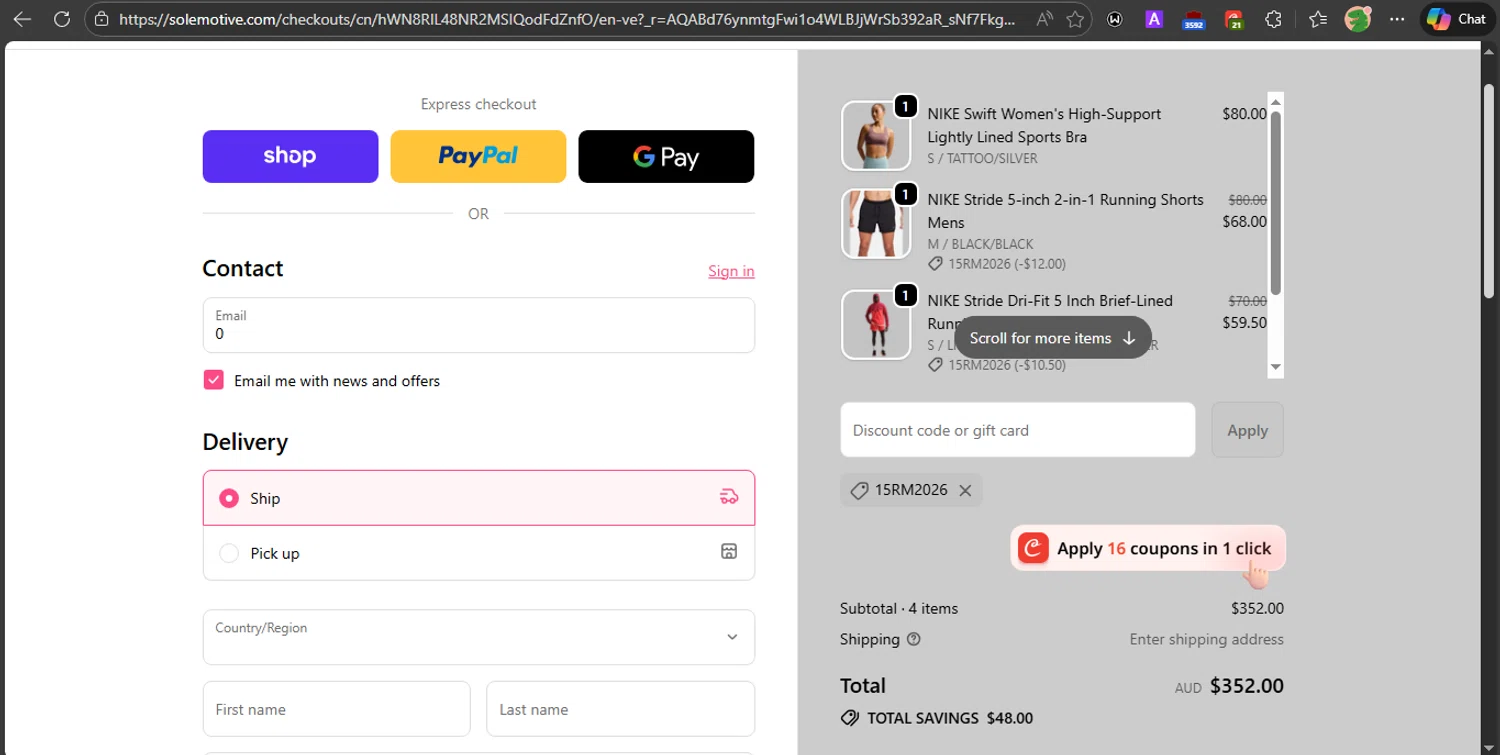Screen dimensions: 1500x755
Task: Click the red coupon extension logo
Action: point(1033,548)
